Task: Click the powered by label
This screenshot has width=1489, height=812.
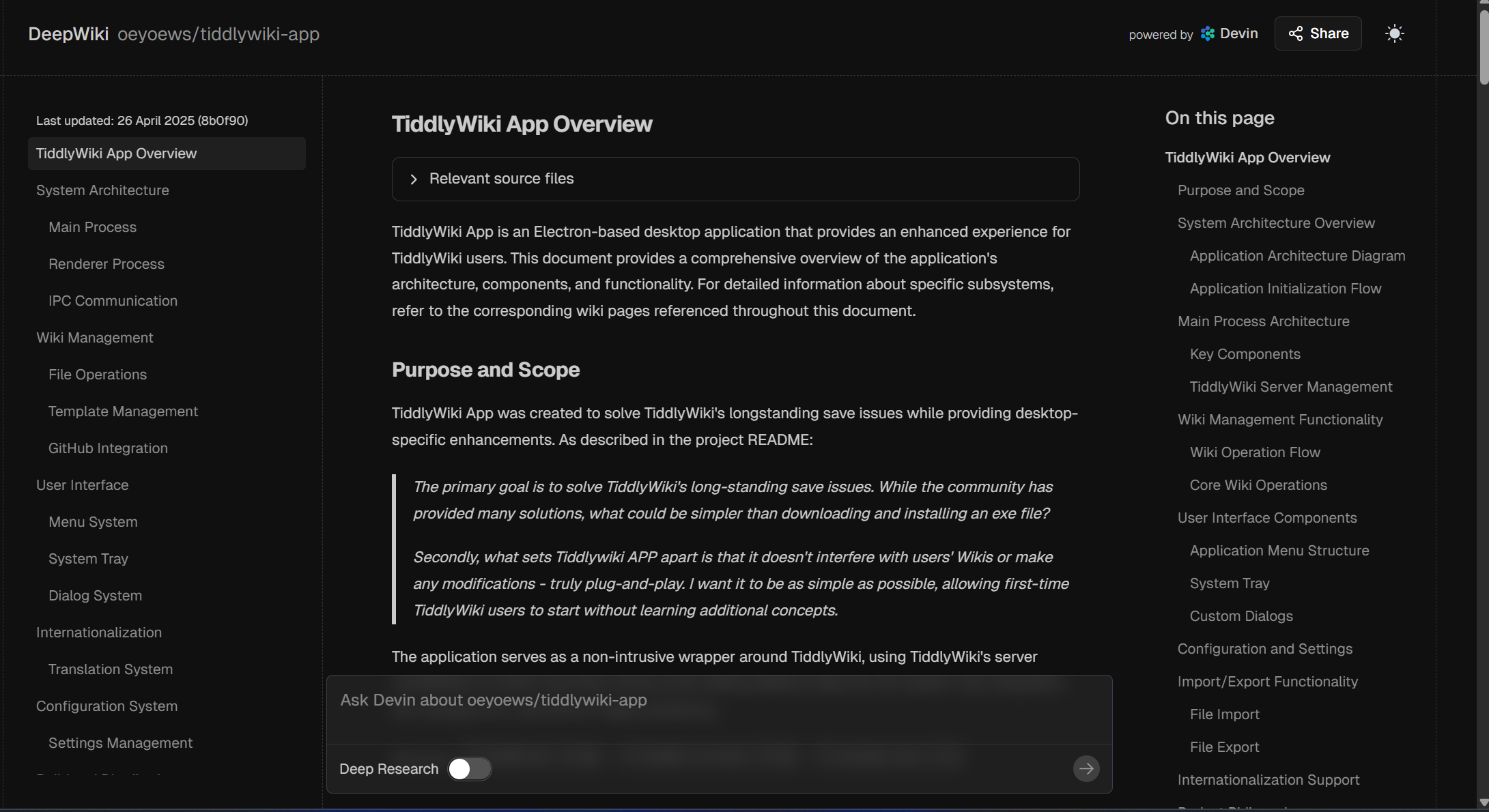Action: pyautogui.click(x=1161, y=35)
